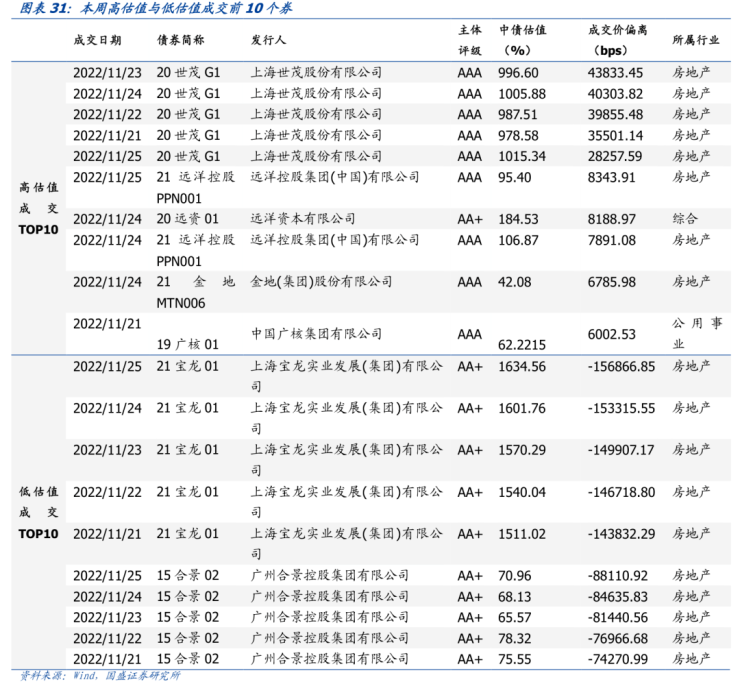The image size is (740, 684).
Task: Click the 19广核01 bond name cell
Action: (x=188, y=344)
